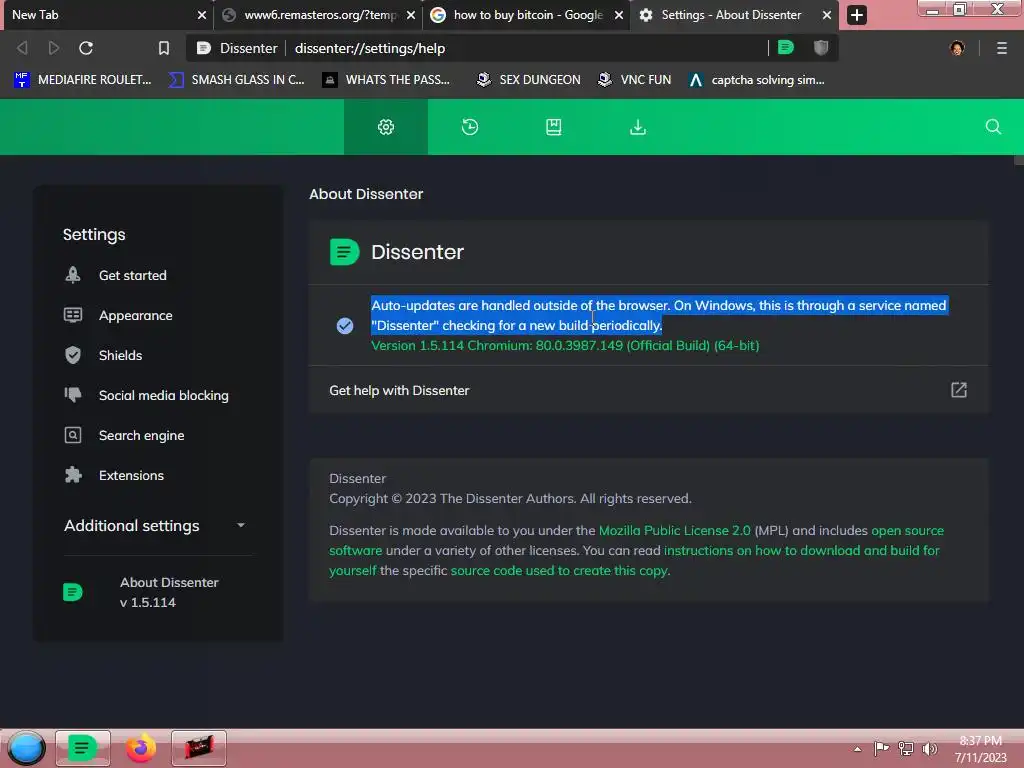Screen dimensions: 1024x768
Task: Open VNC FUN bookmark
Action: tap(635, 80)
